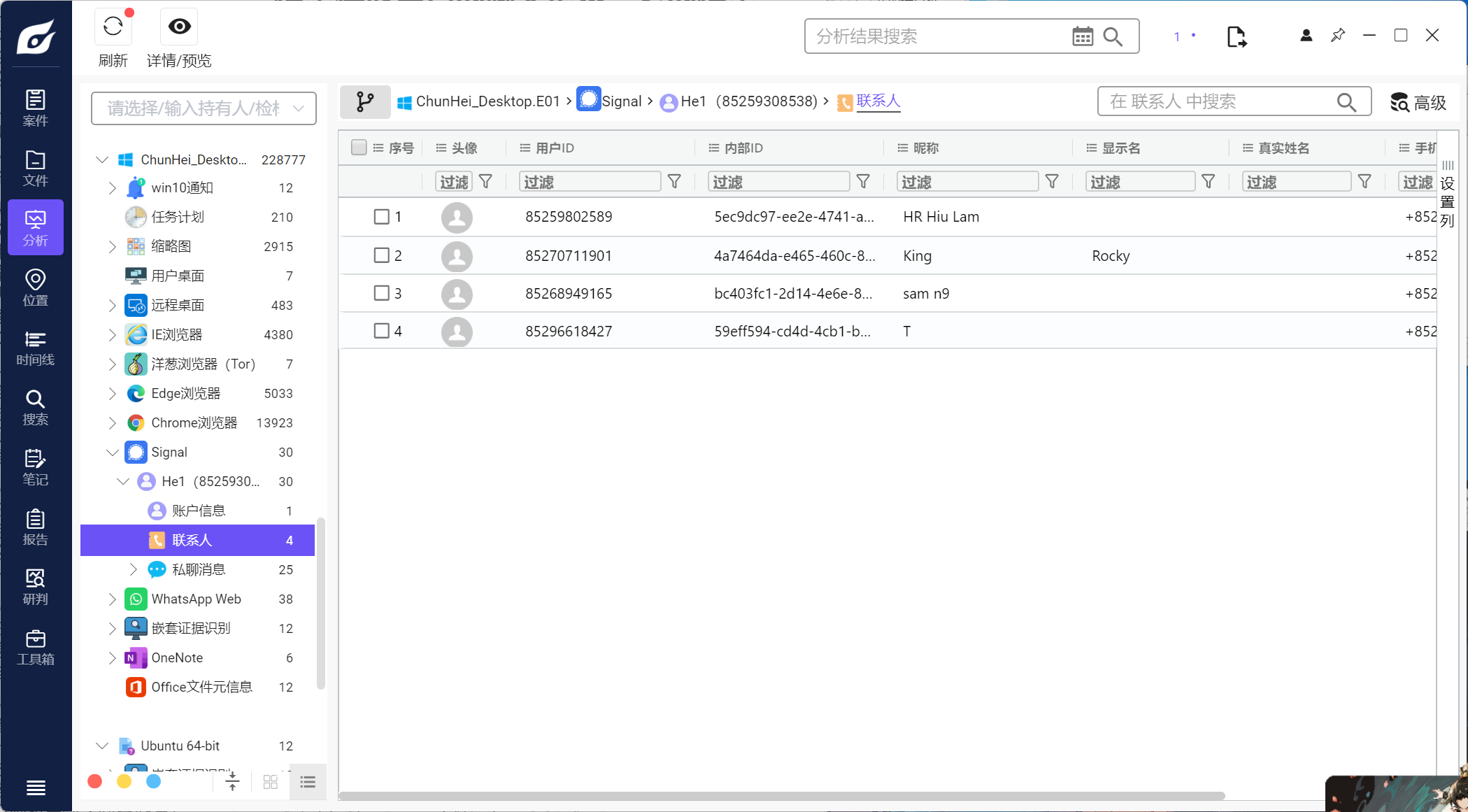Click the filter funnel for 用户ID column

(674, 182)
